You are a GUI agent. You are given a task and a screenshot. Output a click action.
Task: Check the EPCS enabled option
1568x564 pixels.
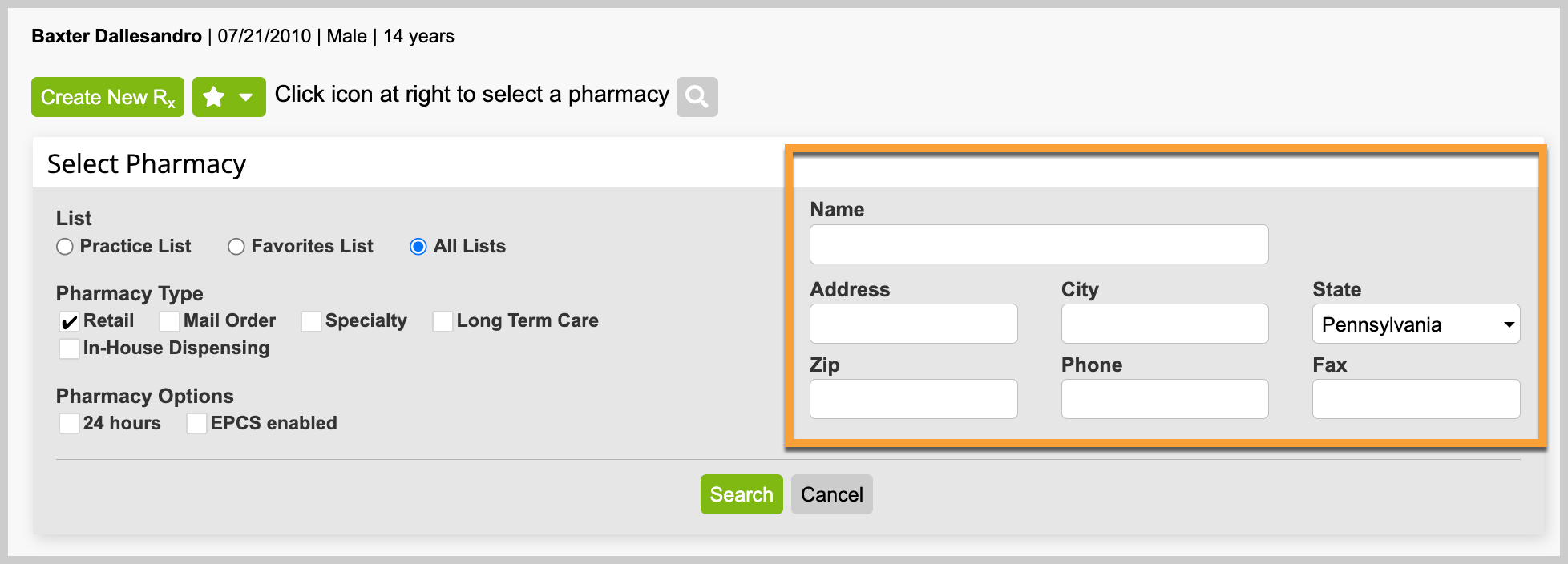tap(197, 424)
